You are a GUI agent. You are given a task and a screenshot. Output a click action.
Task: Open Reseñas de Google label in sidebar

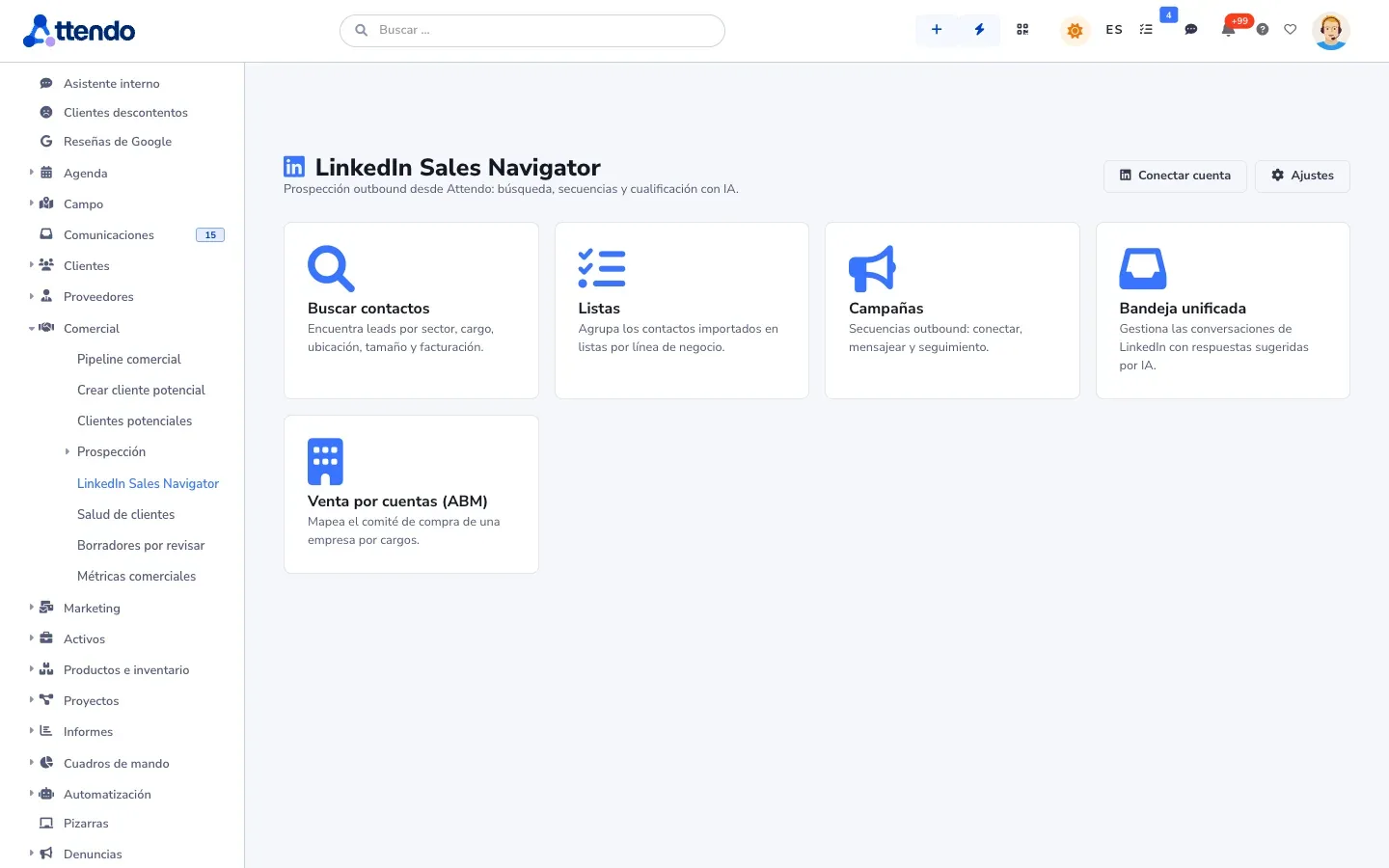pyautogui.click(x=118, y=142)
